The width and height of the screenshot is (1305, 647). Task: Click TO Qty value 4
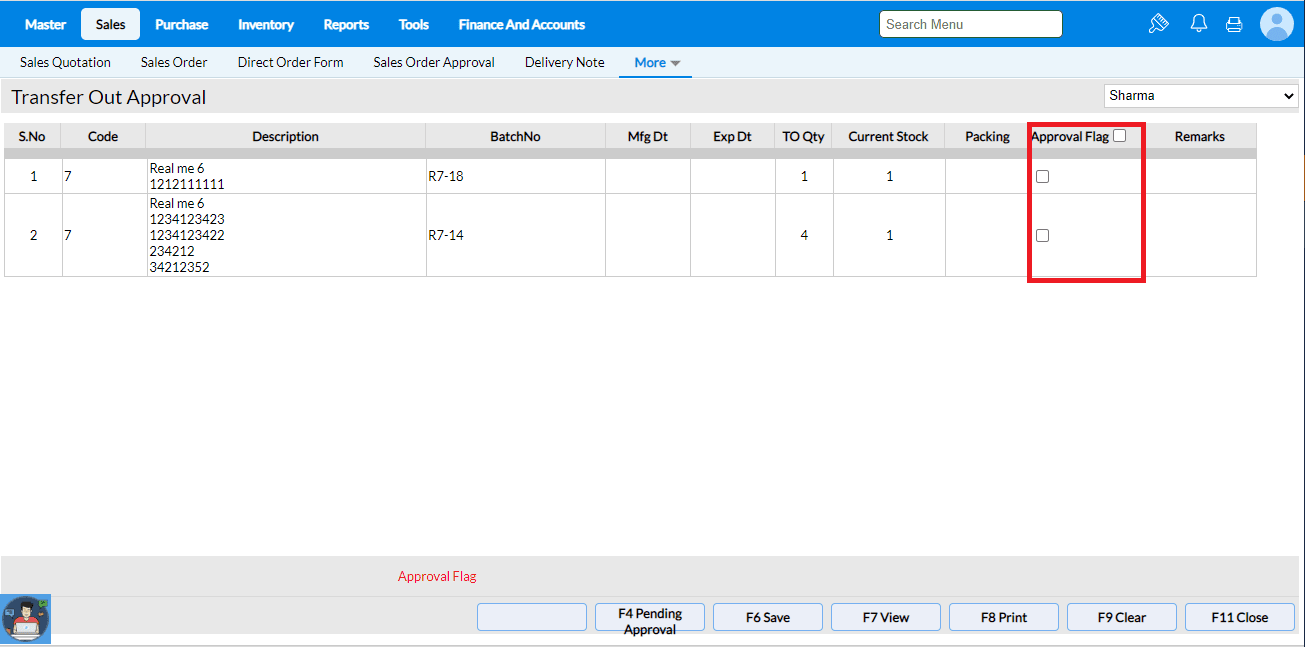coord(804,235)
